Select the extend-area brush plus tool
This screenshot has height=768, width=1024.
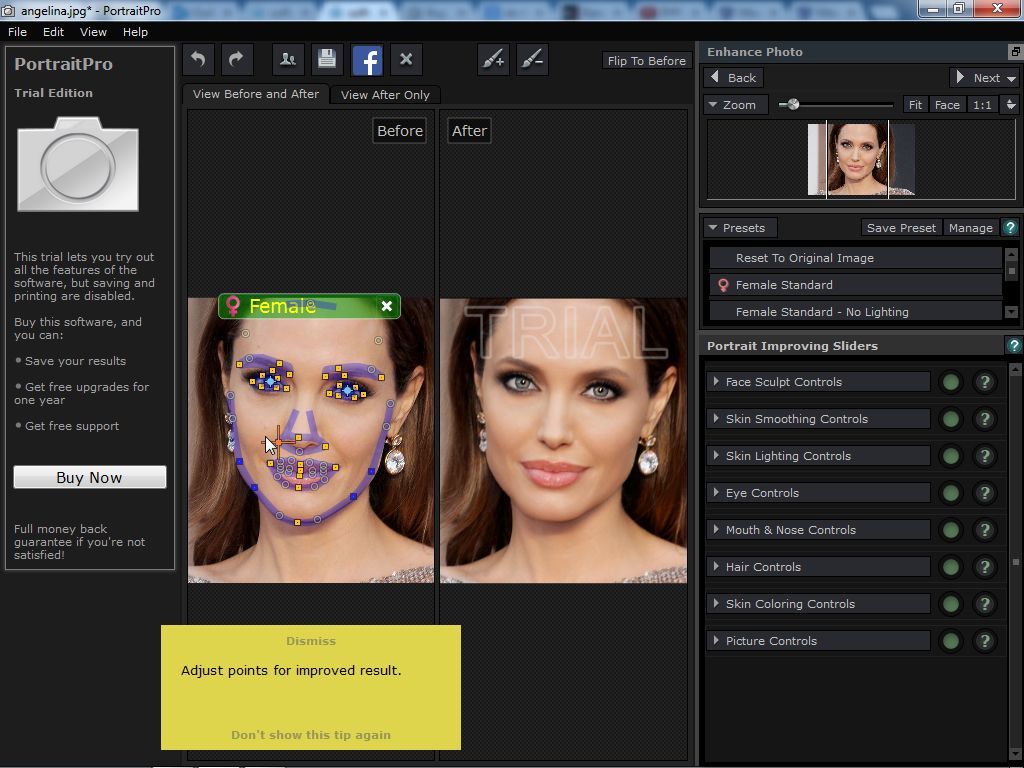[x=493, y=60]
